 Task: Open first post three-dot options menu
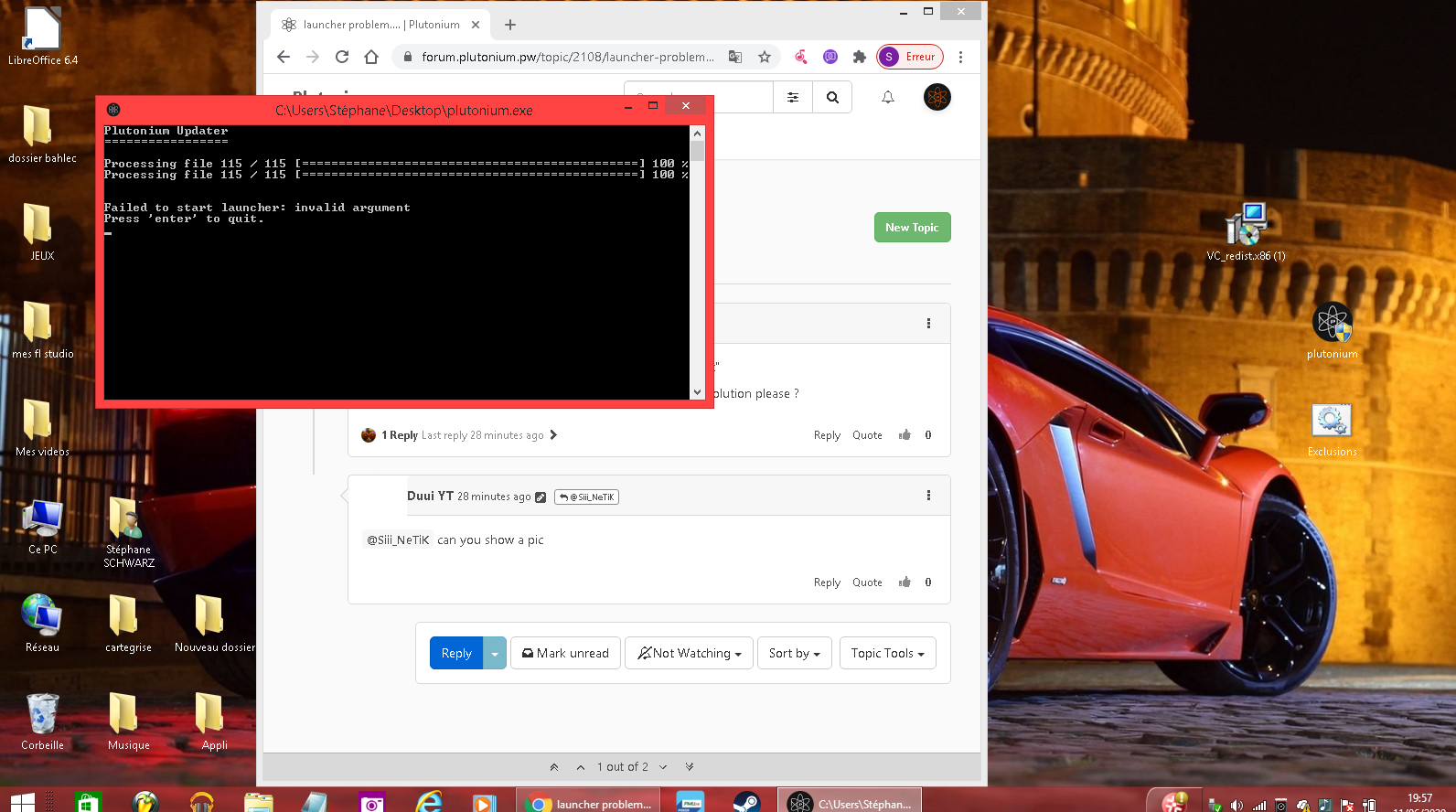point(928,324)
